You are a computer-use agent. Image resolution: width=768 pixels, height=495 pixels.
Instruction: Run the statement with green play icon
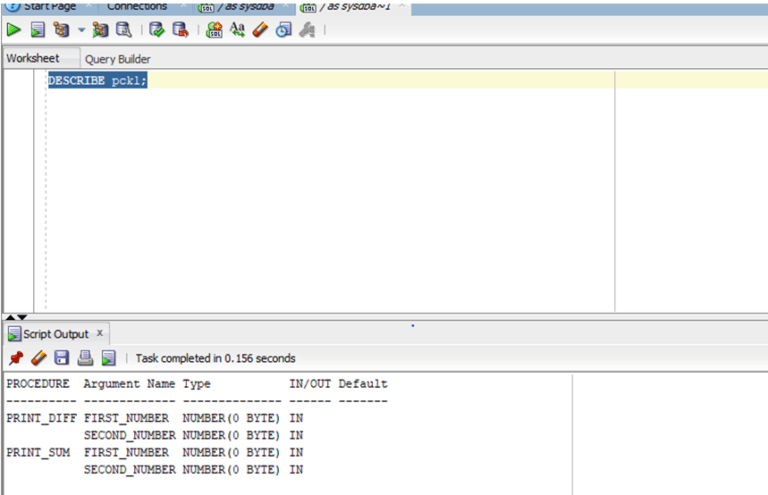click(x=14, y=30)
